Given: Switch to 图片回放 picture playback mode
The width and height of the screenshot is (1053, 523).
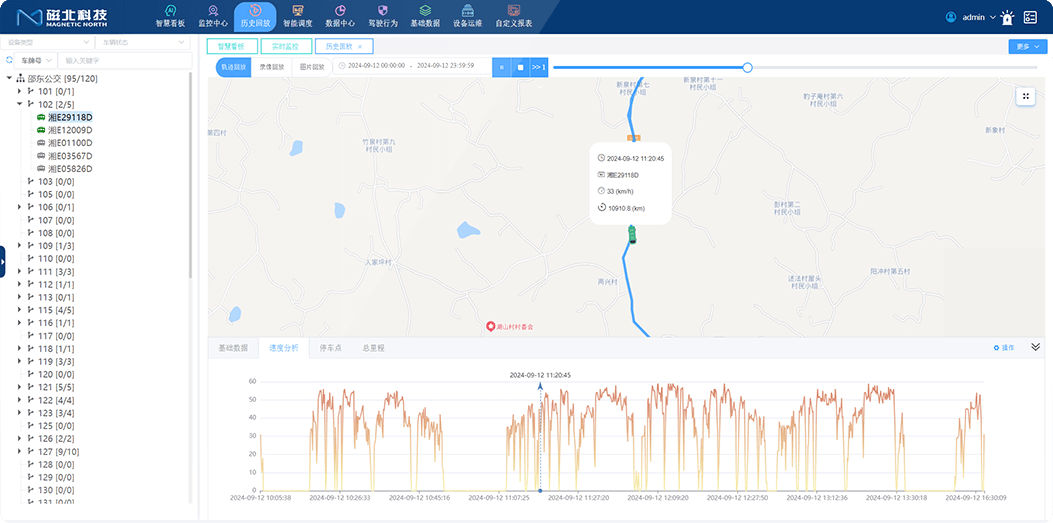Looking at the screenshot, I should point(312,67).
